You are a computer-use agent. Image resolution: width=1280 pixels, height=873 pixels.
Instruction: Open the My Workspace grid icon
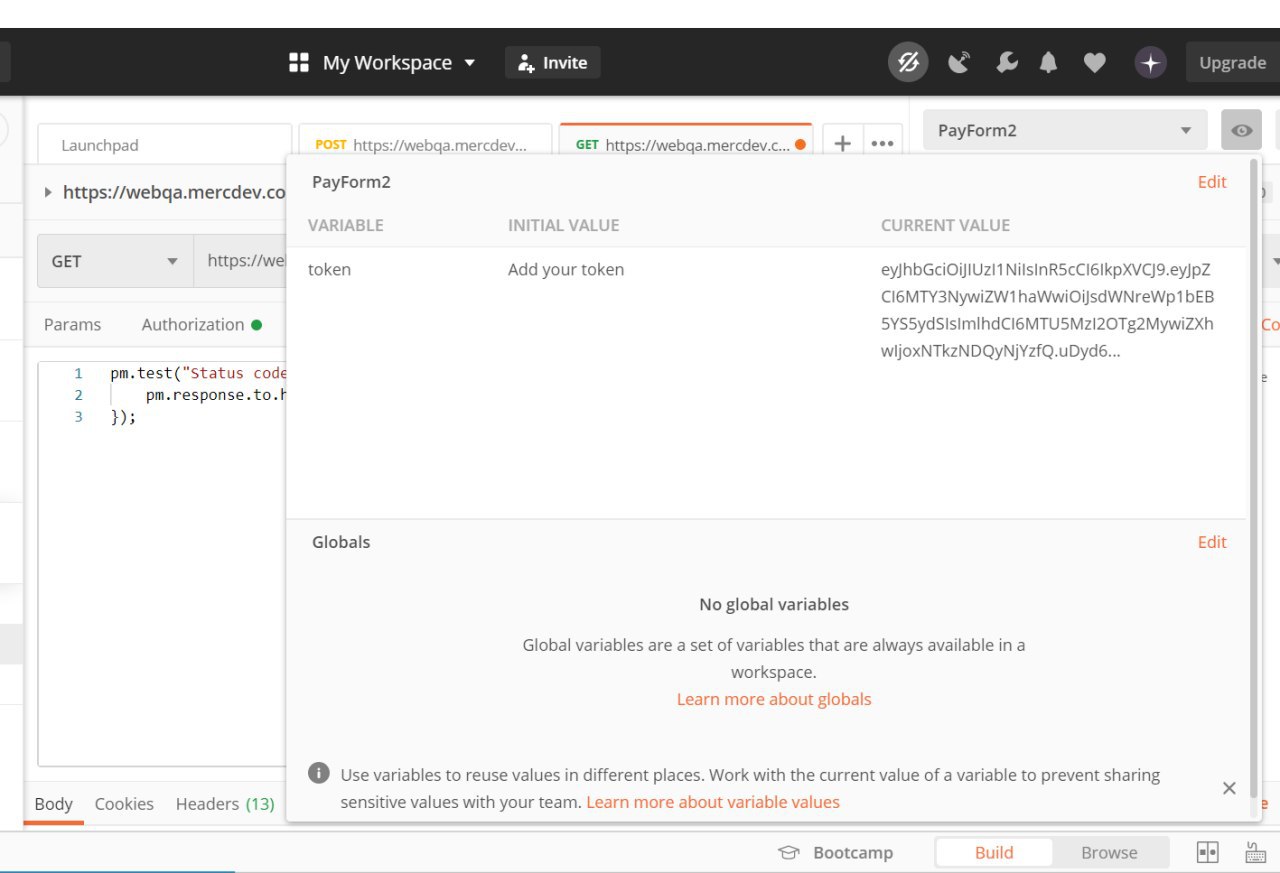pos(298,63)
